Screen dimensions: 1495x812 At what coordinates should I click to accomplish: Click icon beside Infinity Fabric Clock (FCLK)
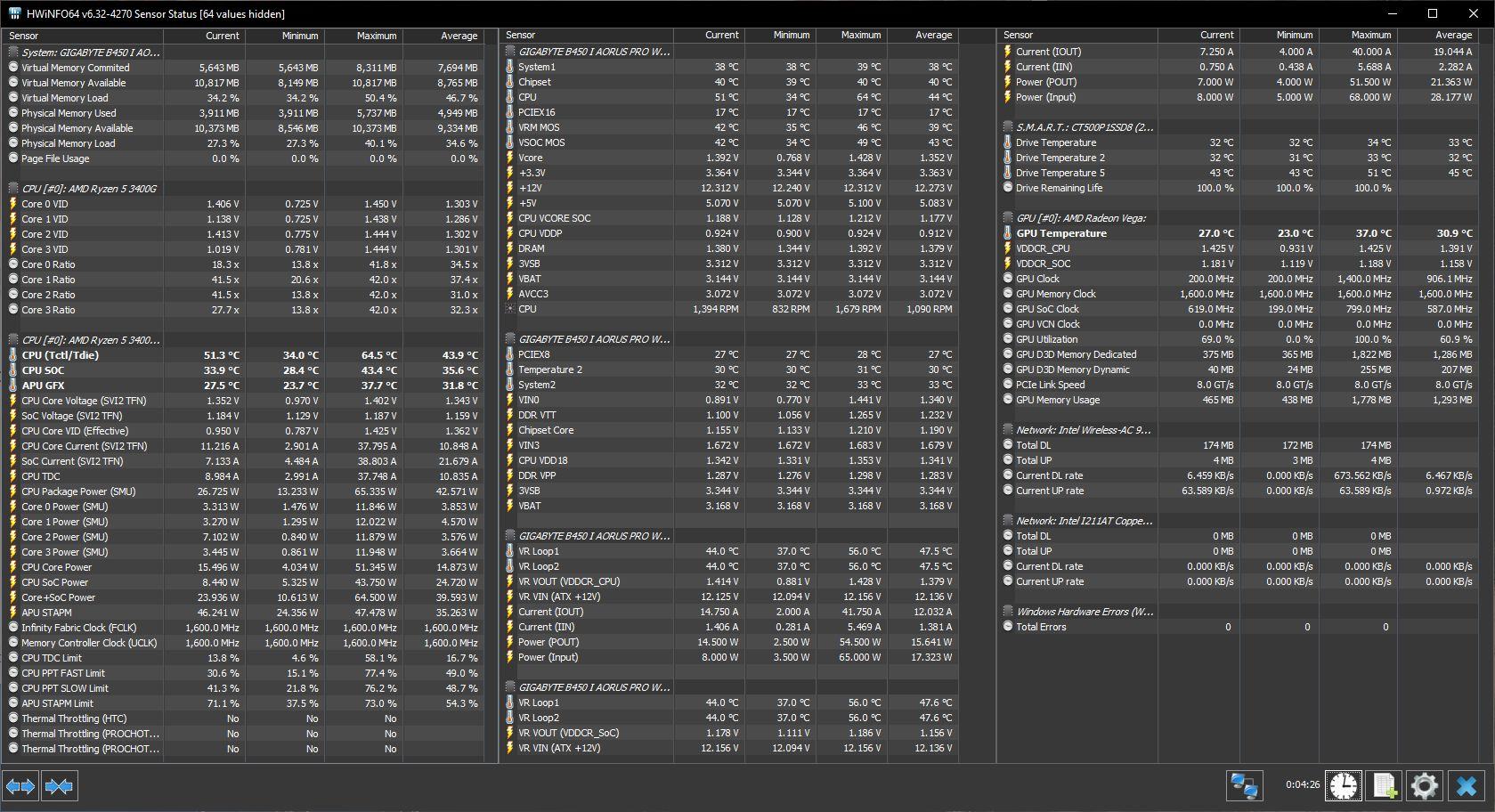[x=13, y=628]
